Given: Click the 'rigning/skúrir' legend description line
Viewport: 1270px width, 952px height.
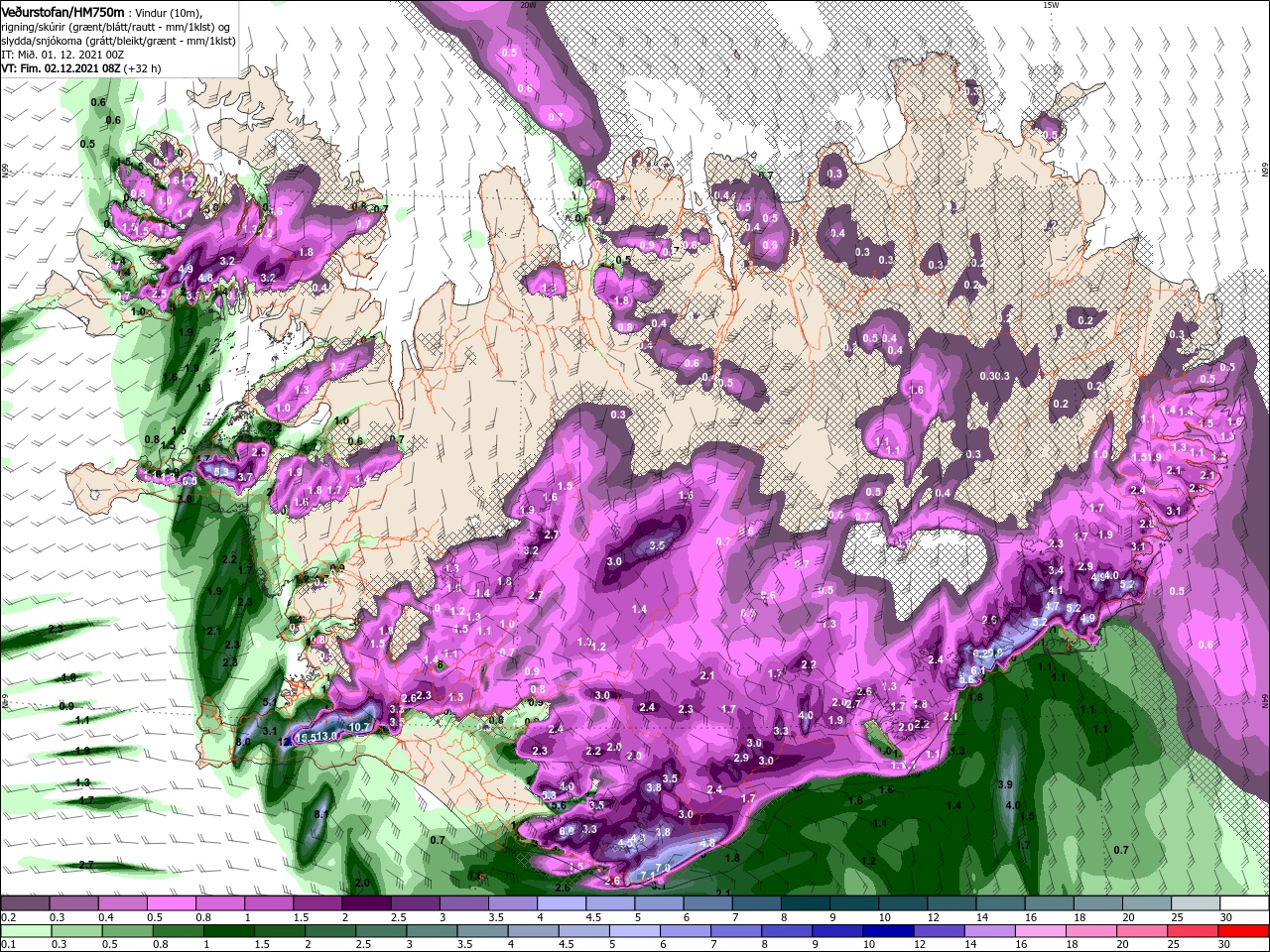Looking at the screenshot, I should (115, 26).
